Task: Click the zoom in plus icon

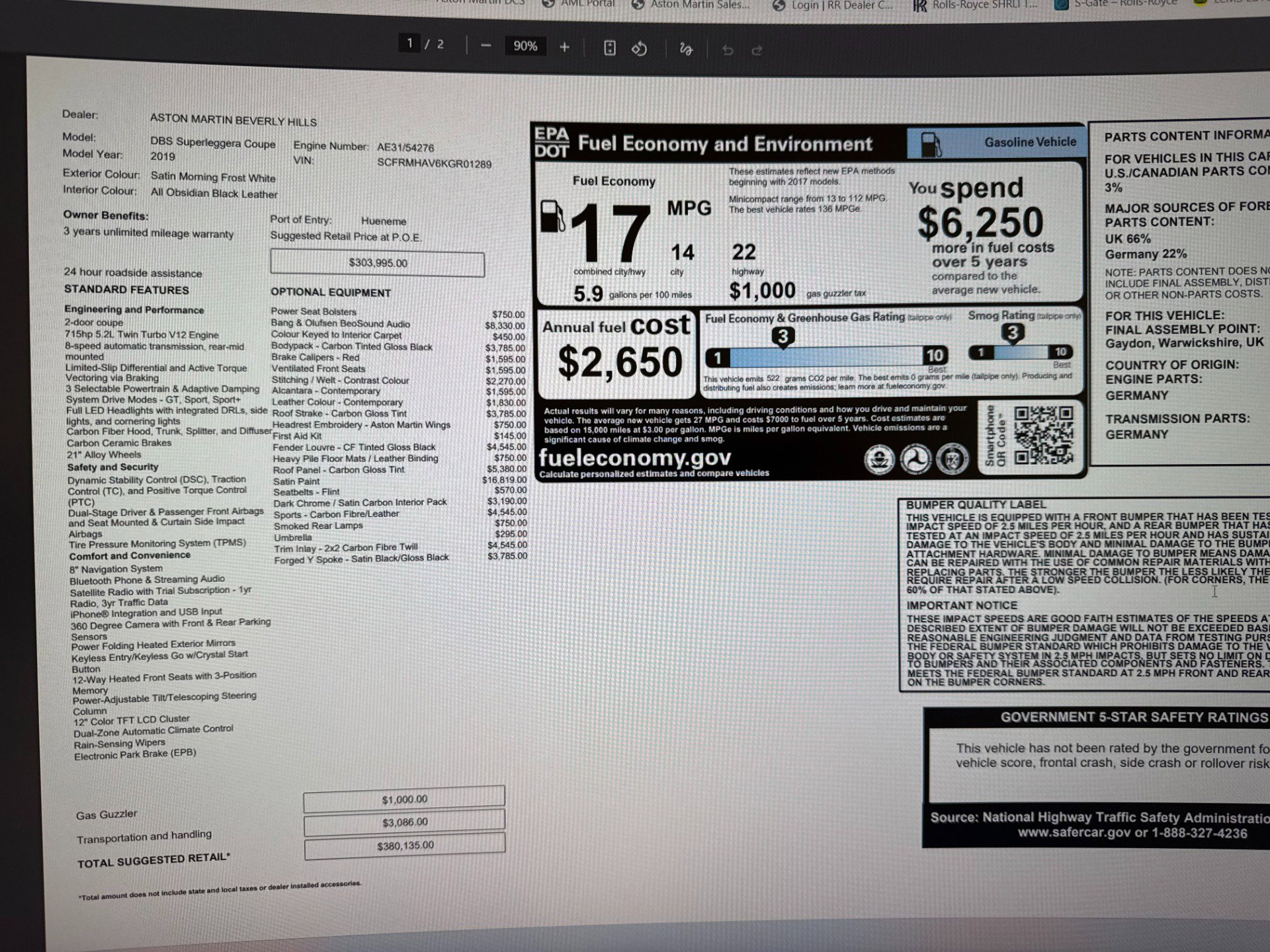Action: pos(564,47)
